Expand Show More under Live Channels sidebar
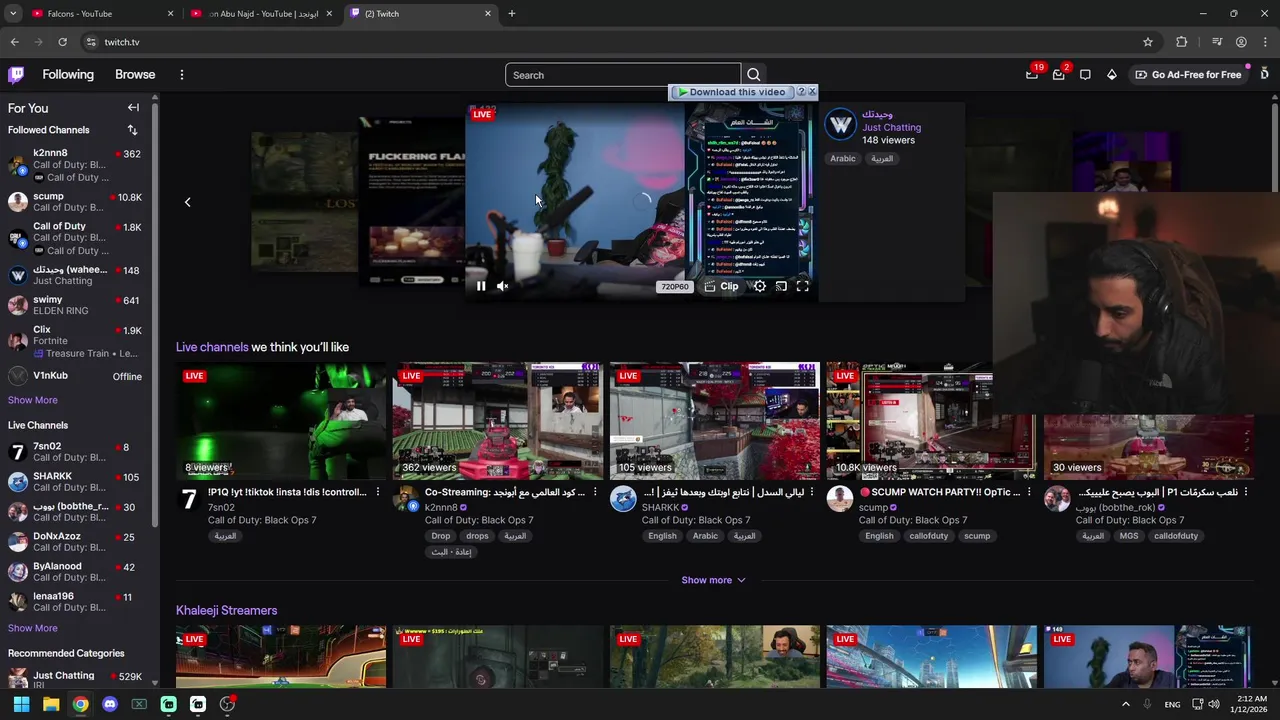 (33, 628)
